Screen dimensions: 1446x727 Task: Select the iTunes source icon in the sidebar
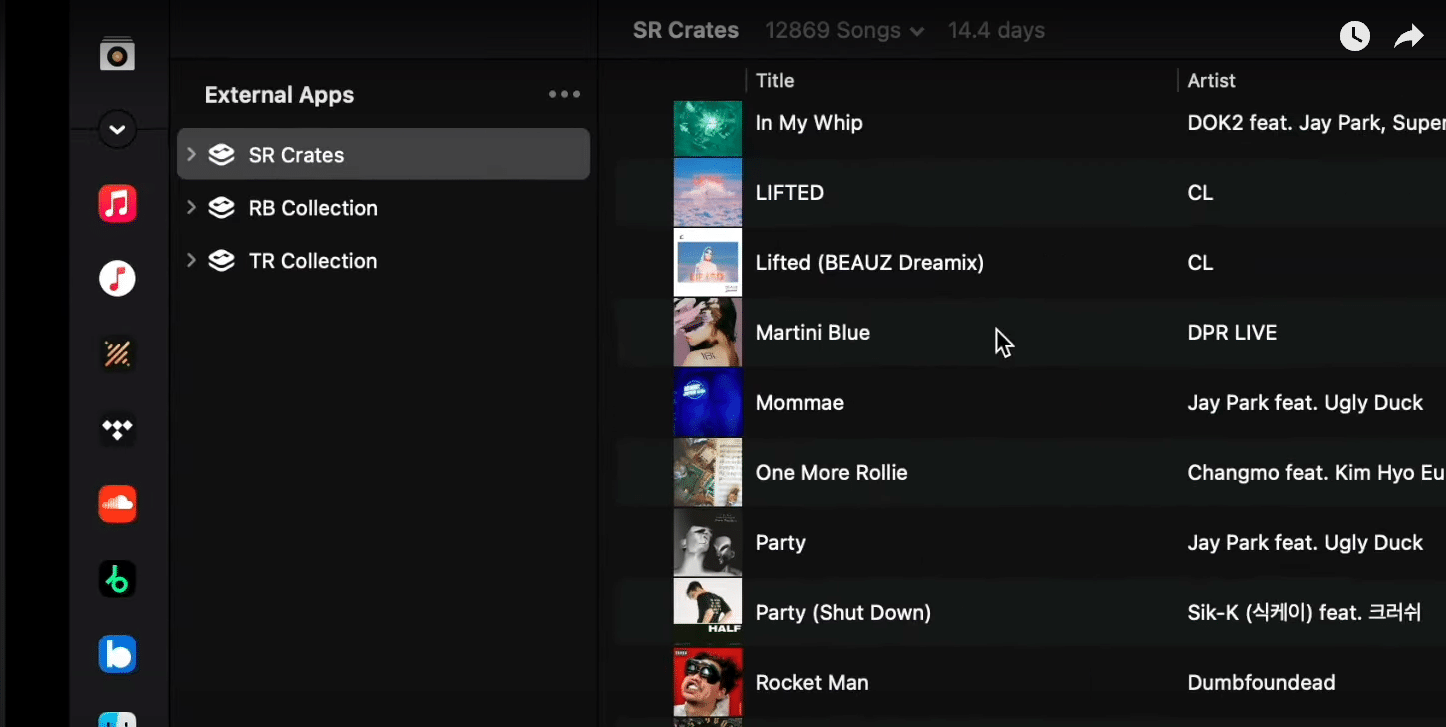[117, 278]
